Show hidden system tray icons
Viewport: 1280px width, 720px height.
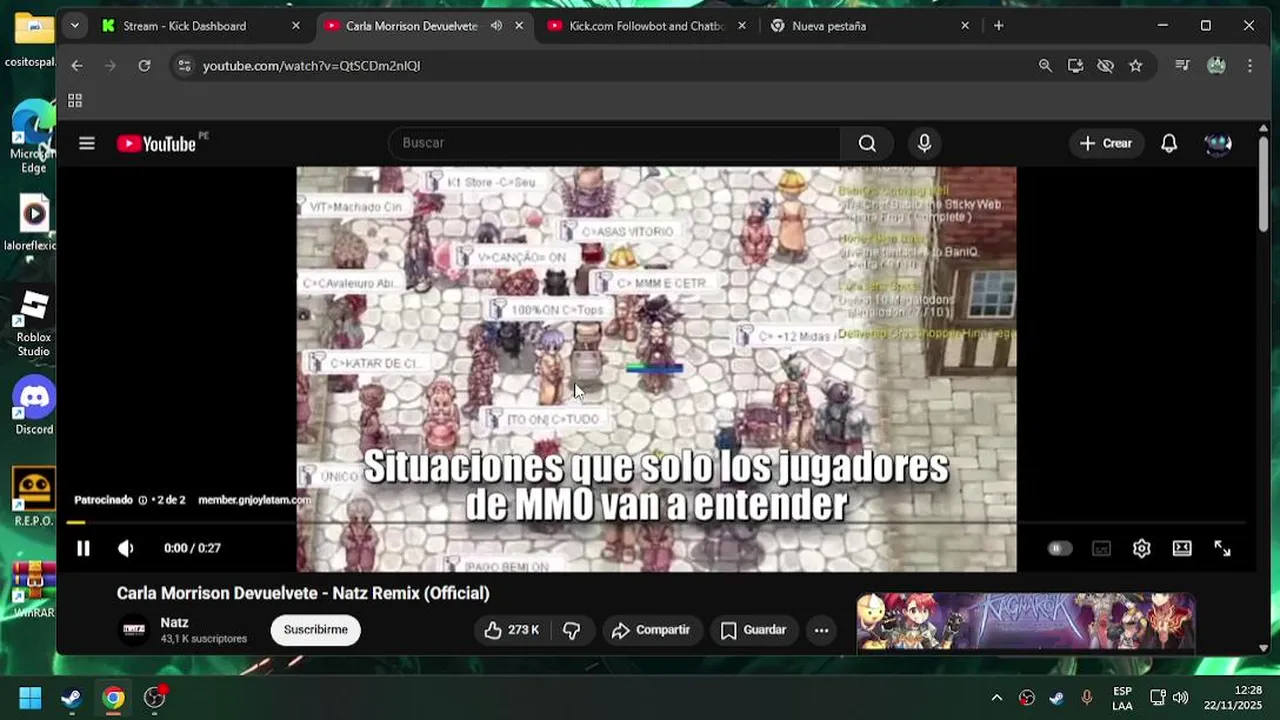pos(996,698)
